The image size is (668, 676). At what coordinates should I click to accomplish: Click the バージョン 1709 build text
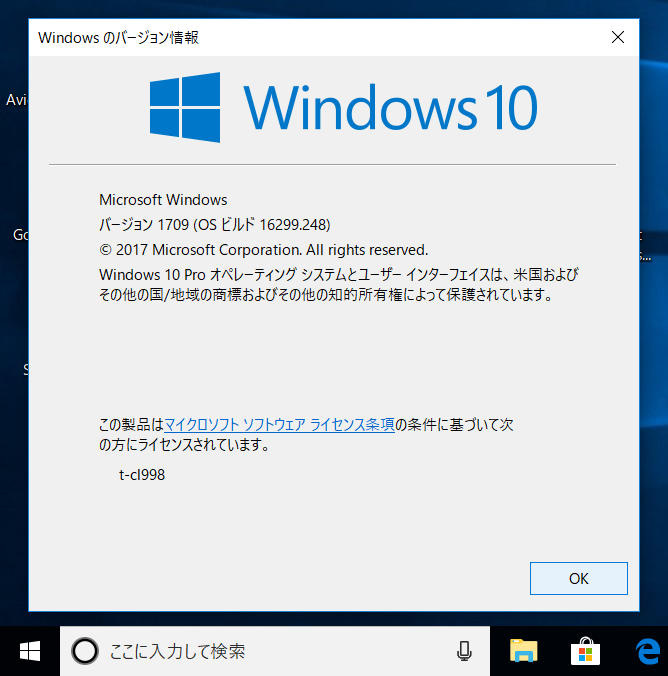(214, 224)
